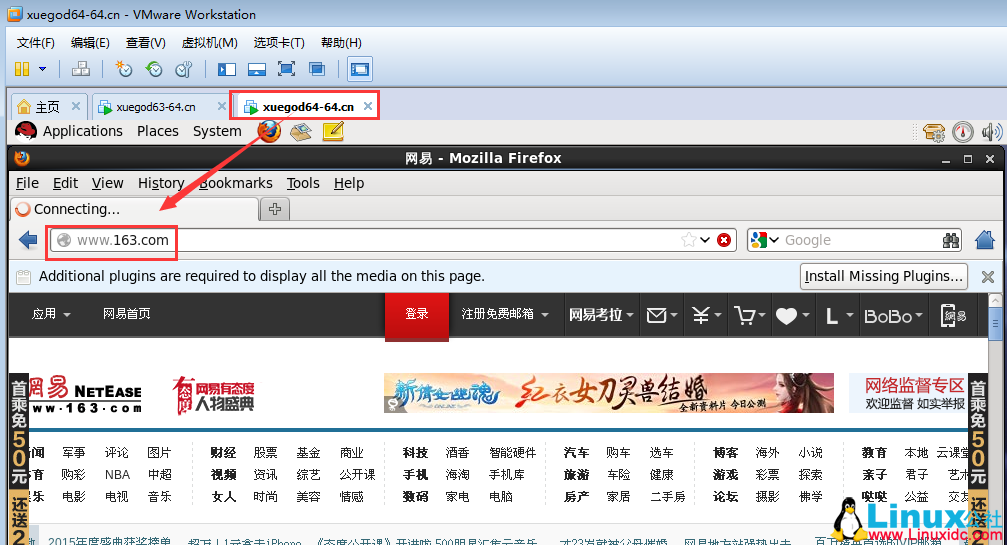The image size is (1007, 545).
Task: Click the volume speaker icon in panel
Action: coord(991,132)
